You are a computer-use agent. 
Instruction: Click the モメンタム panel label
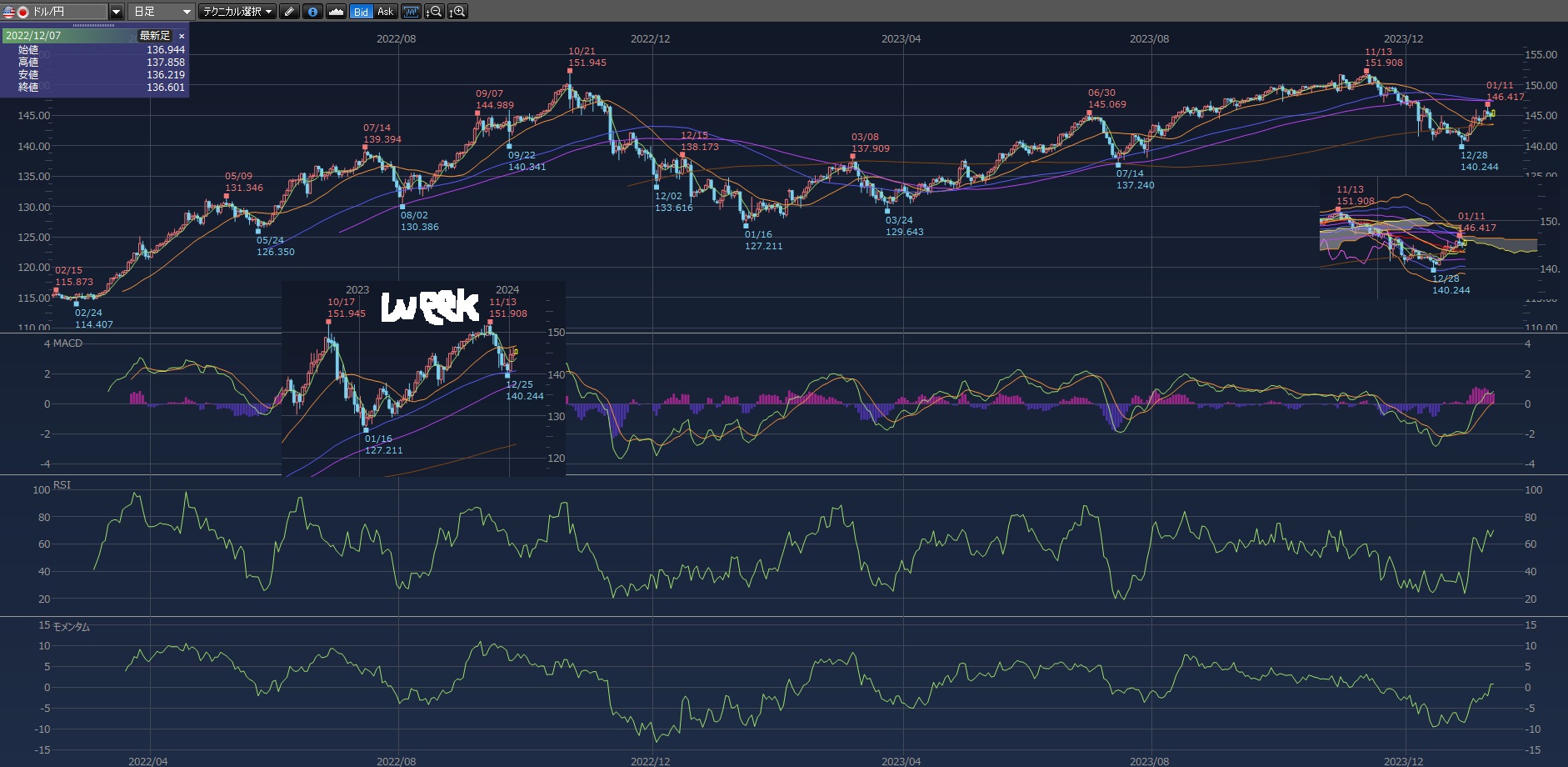(72, 627)
